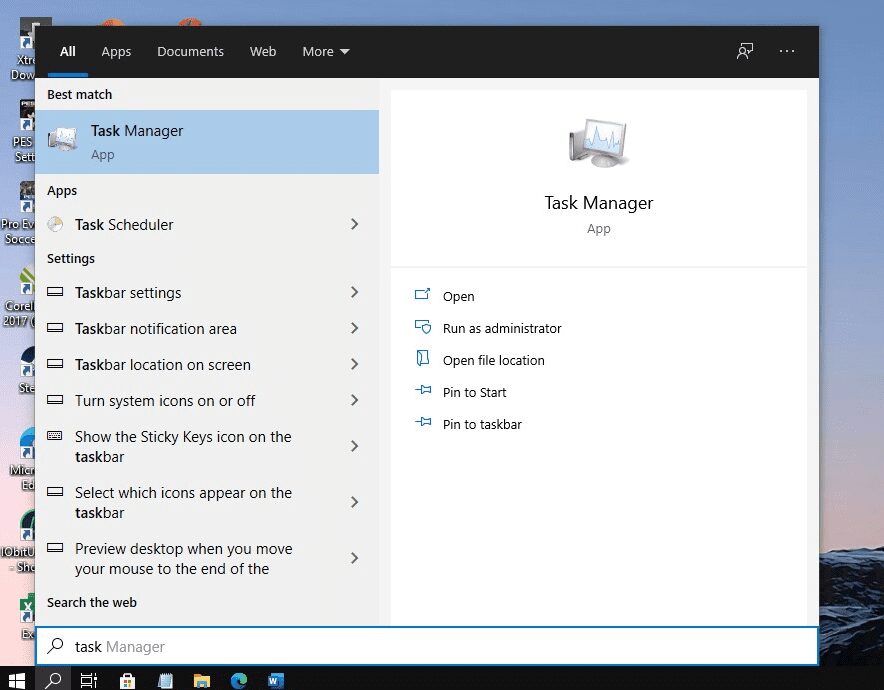Expand Select which icons appear chevron

point(355,502)
